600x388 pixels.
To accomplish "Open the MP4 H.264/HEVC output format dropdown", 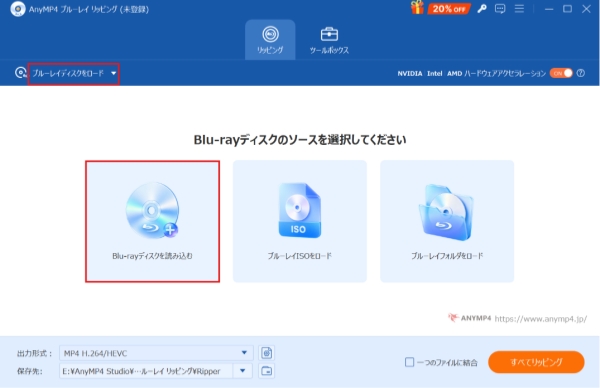I will pos(156,353).
